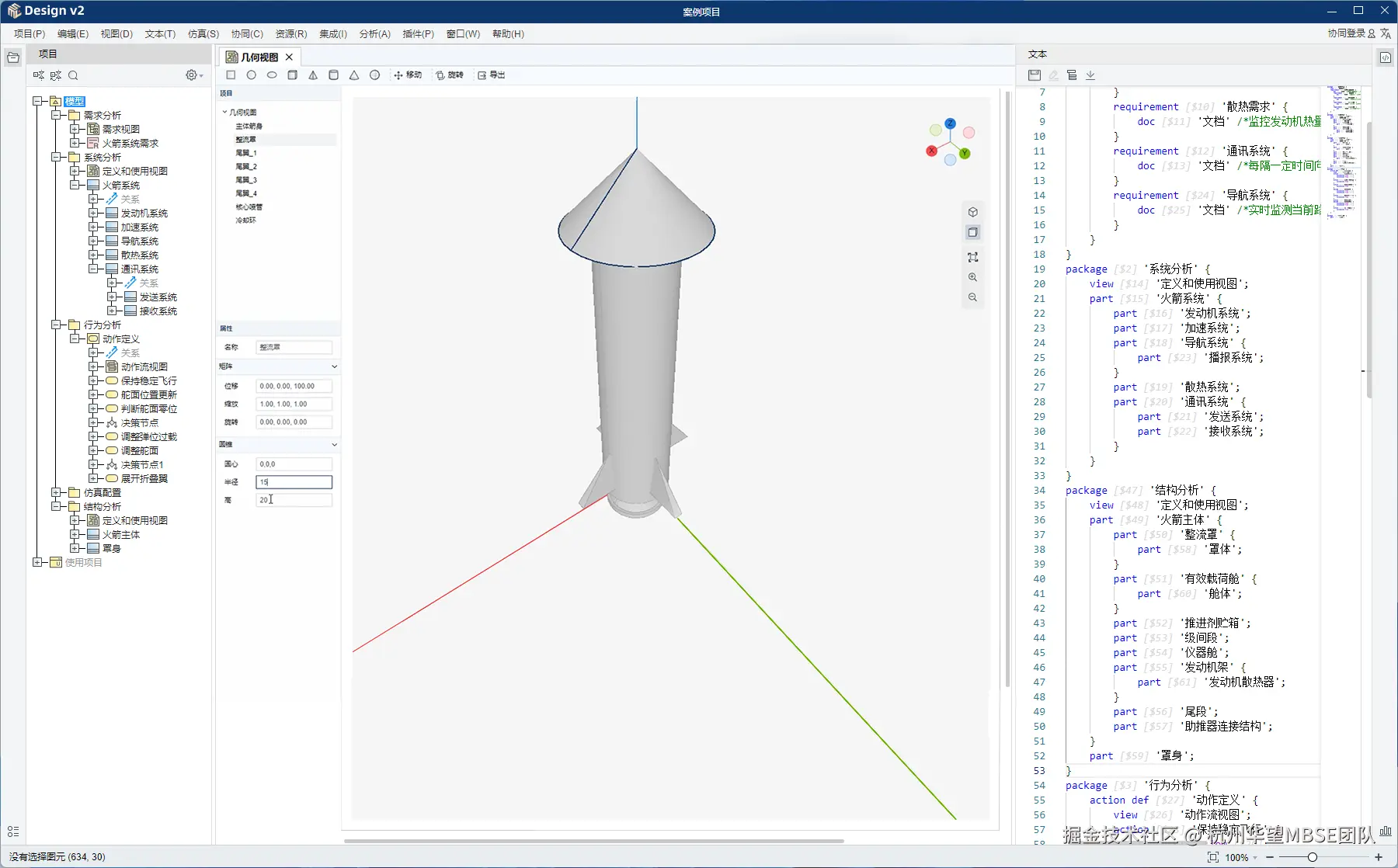Collapse the 通讯系统 tree node

(93, 269)
